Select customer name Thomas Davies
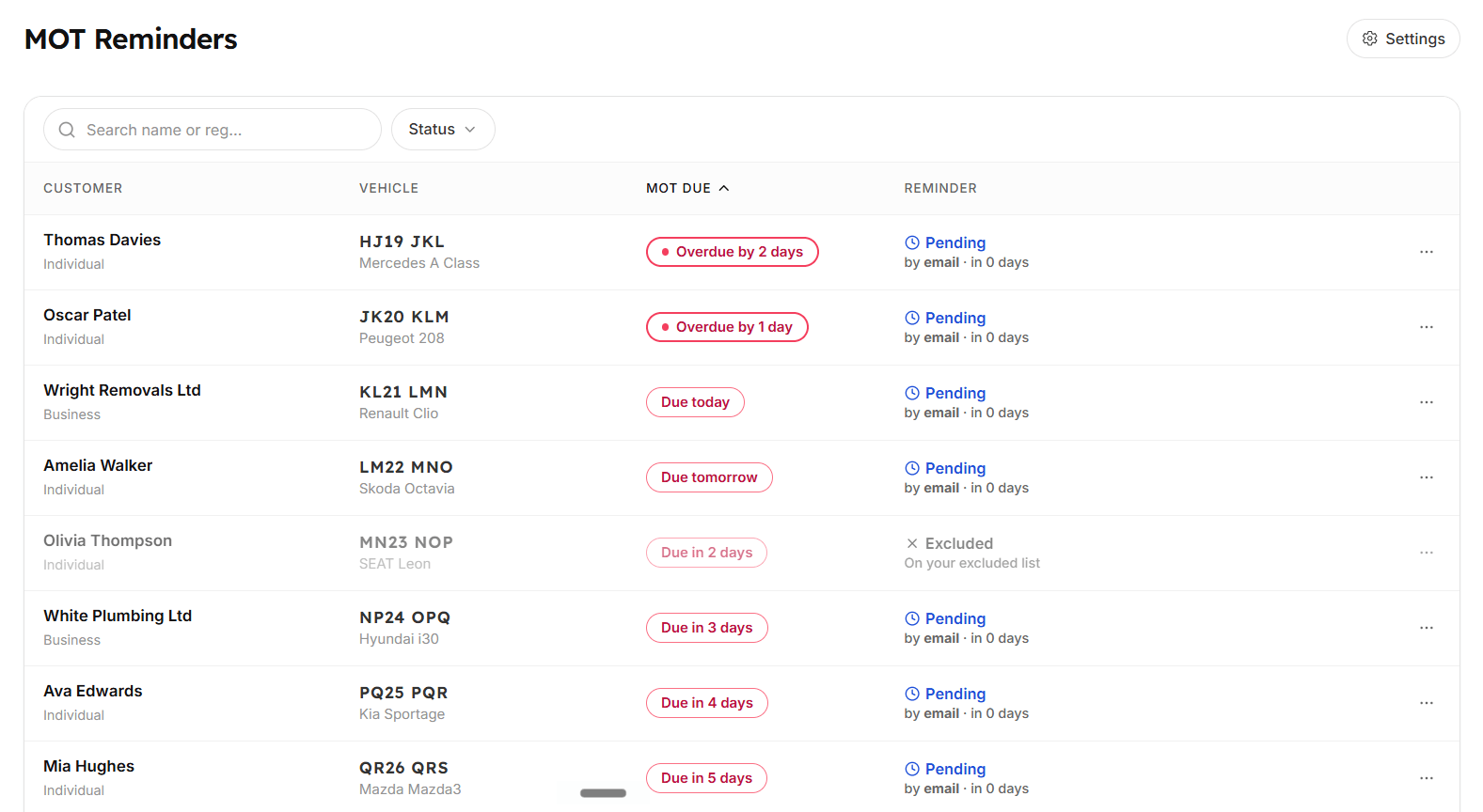 [102, 240]
